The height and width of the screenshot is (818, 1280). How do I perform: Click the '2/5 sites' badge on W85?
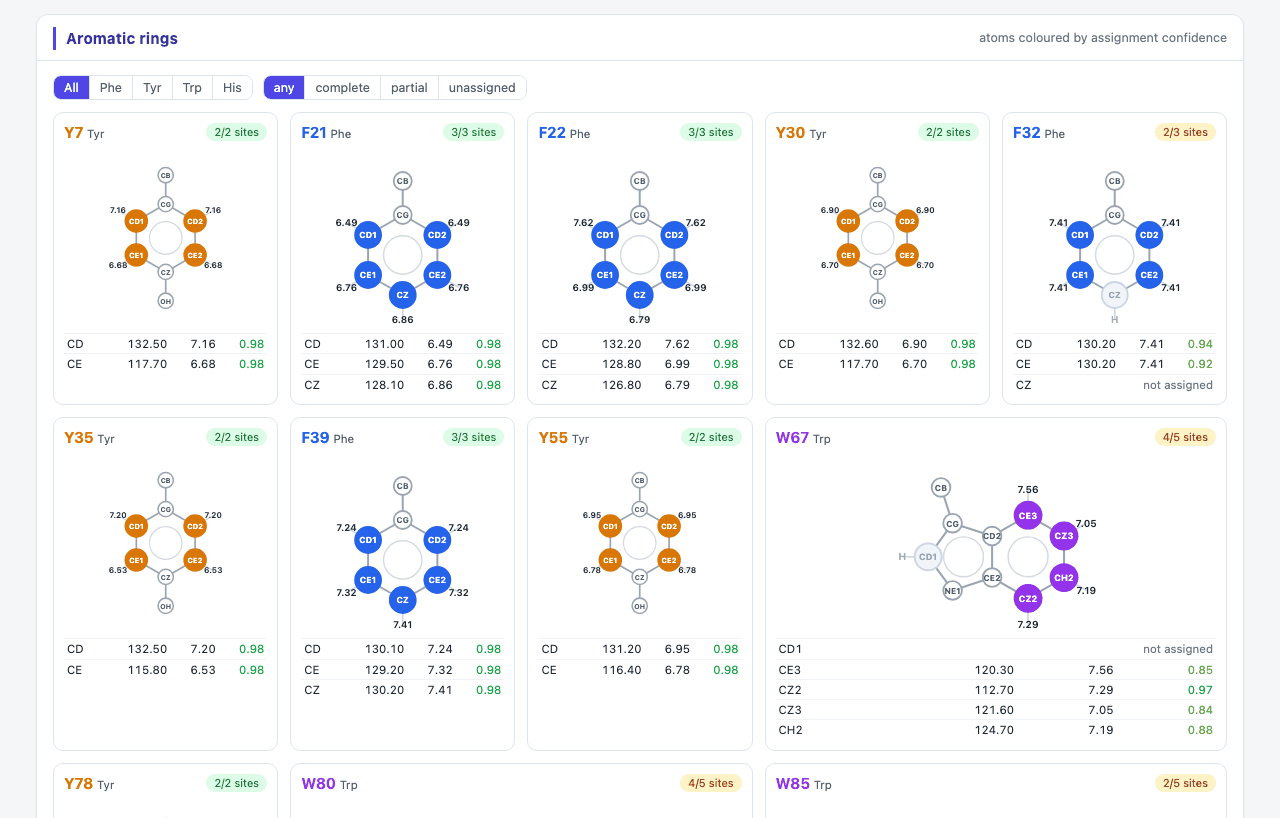click(1185, 783)
